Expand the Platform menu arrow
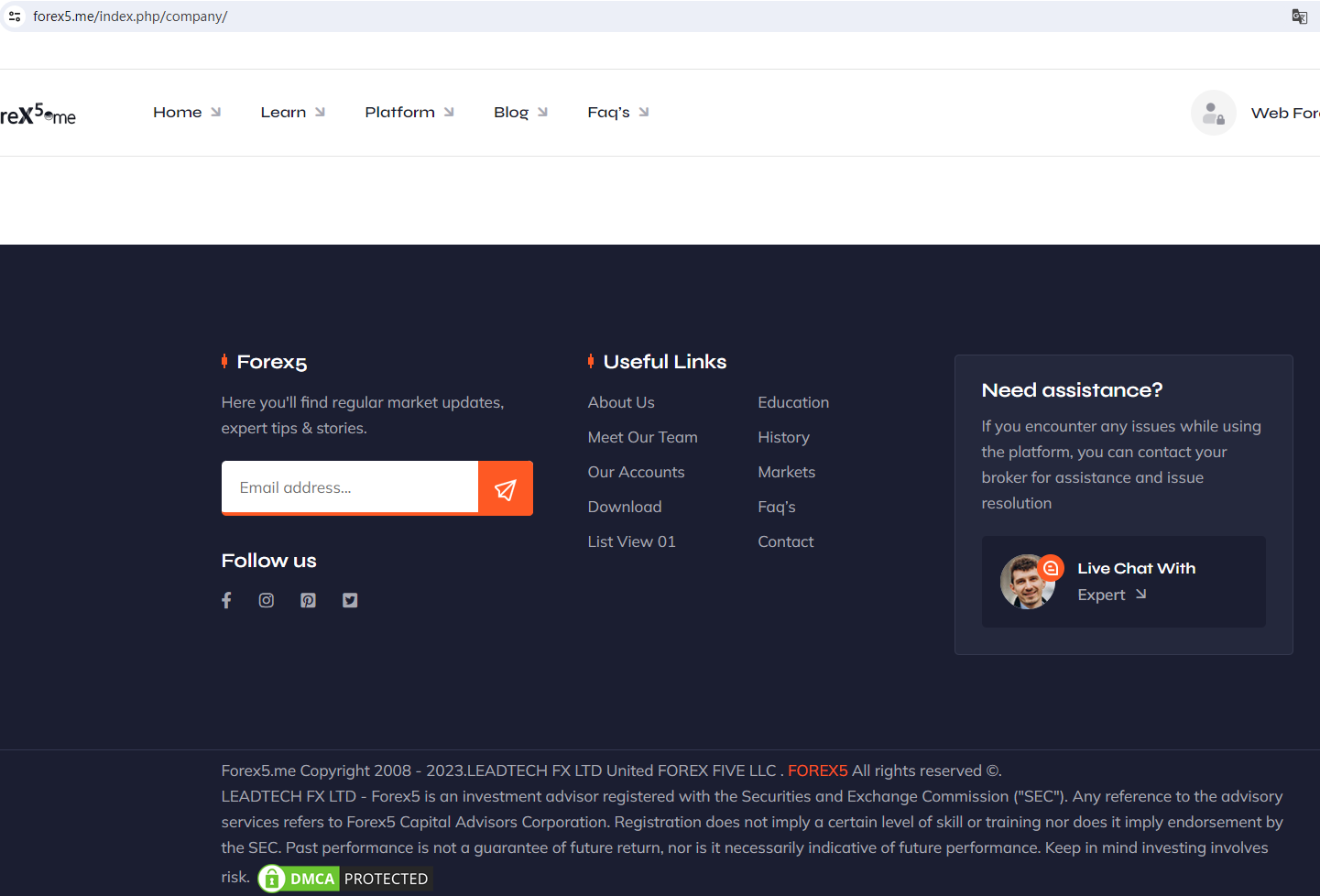1320x896 pixels. tap(450, 112)
